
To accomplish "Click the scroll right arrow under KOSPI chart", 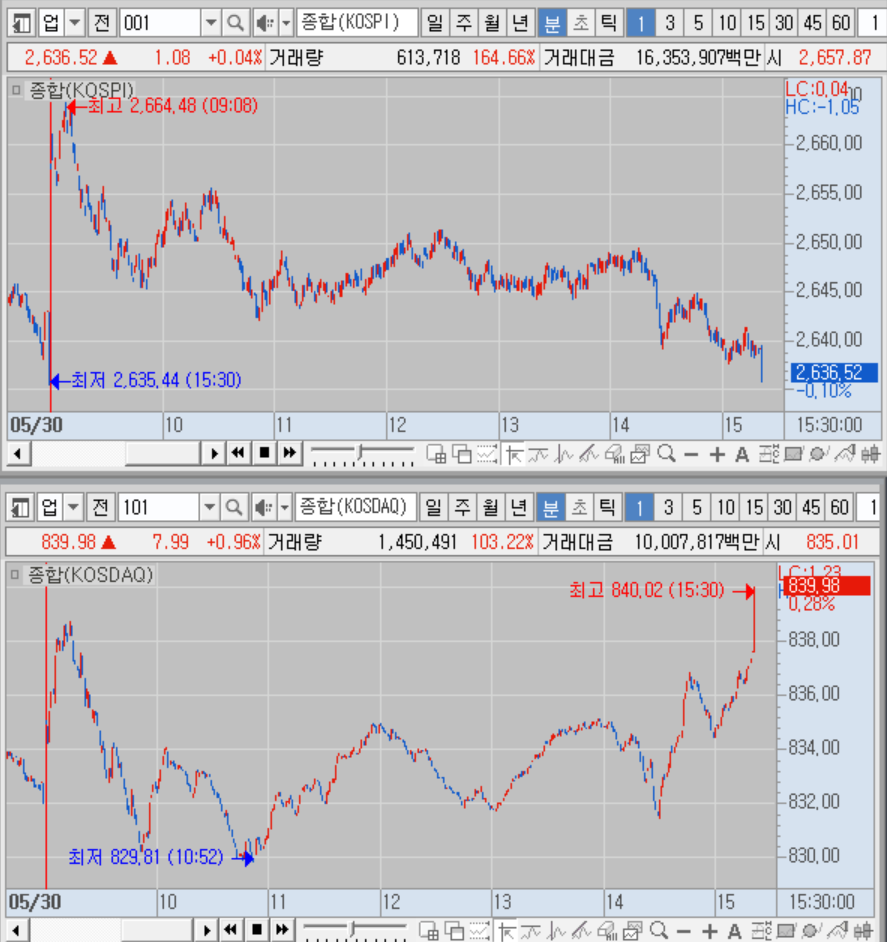I will (x=213, y=453).
